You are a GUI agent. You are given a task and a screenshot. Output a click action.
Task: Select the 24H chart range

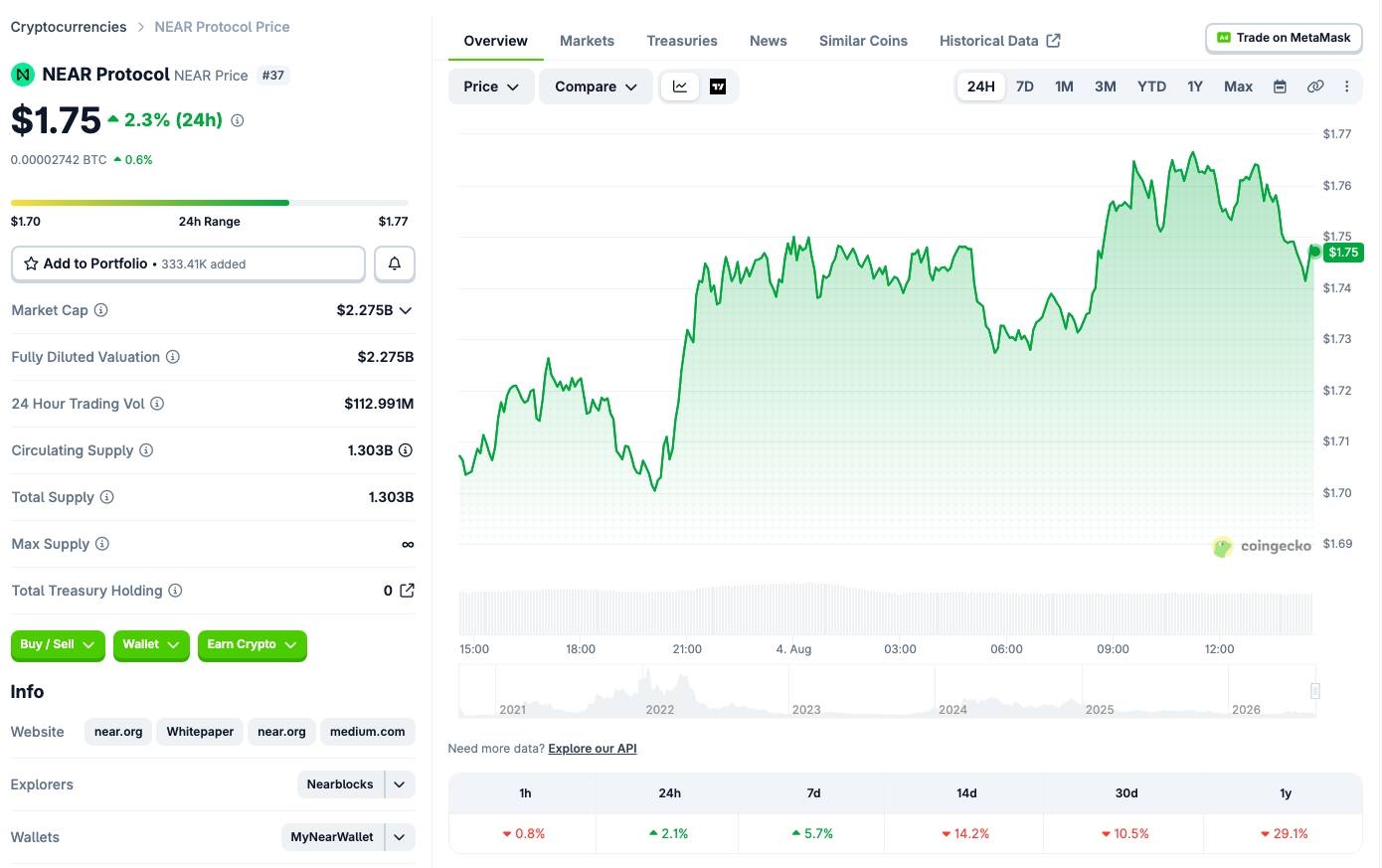coord(981,87)
